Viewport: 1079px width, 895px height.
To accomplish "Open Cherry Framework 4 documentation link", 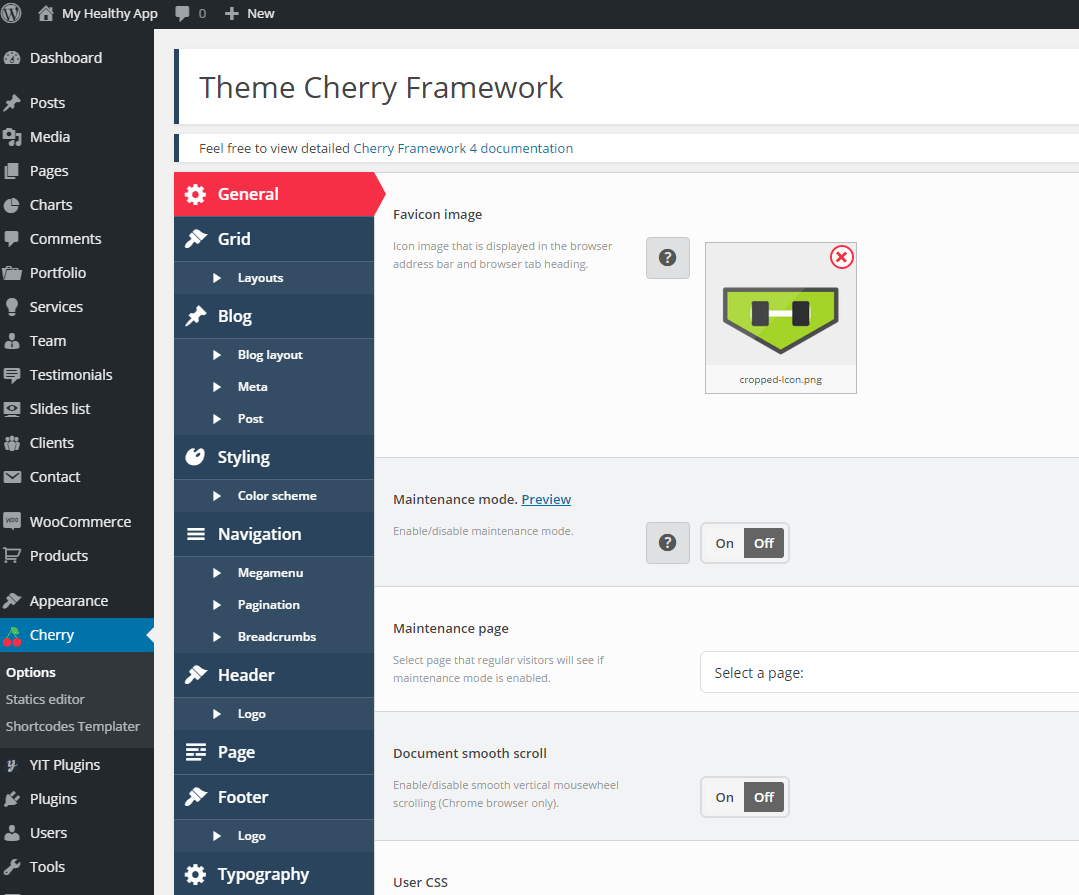I will pos(463,148).
